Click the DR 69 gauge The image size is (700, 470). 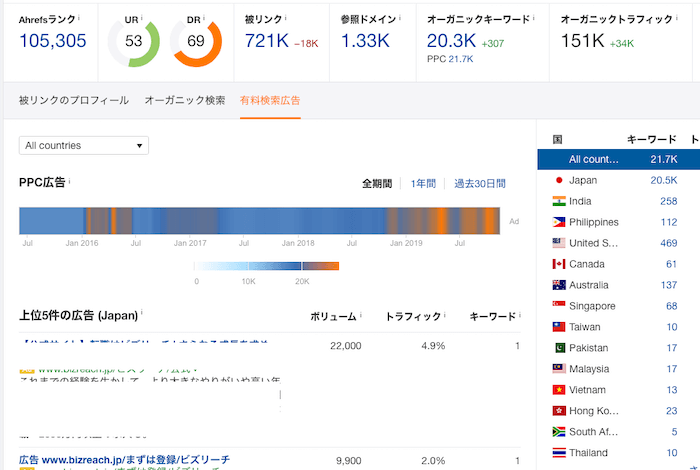pos(196,42)
